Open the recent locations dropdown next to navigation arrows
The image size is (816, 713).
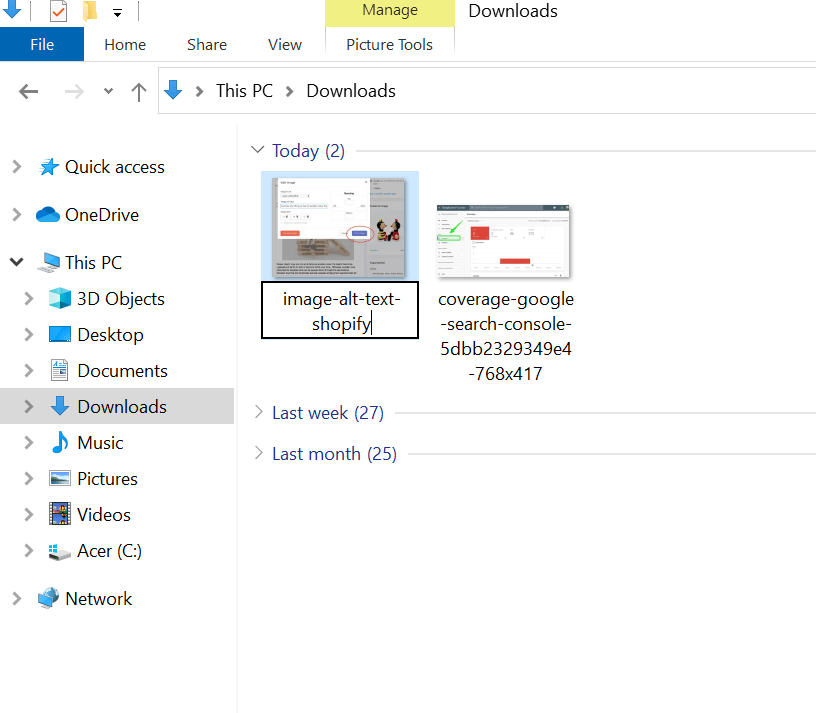107,91
